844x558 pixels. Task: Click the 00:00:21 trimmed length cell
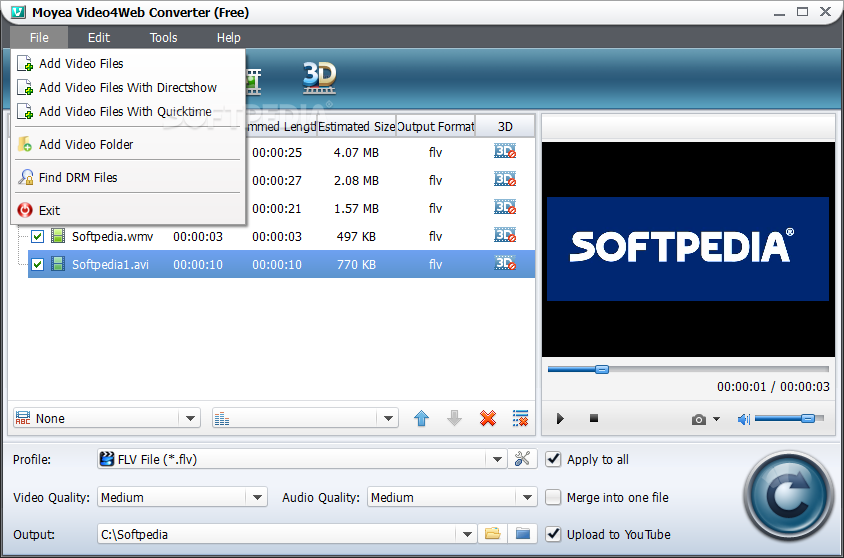(277, 208)
